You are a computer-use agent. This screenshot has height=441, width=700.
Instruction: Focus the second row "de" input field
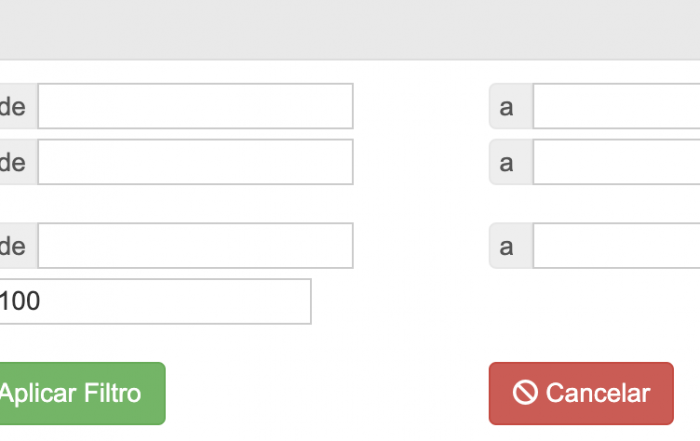pos(196,162)
